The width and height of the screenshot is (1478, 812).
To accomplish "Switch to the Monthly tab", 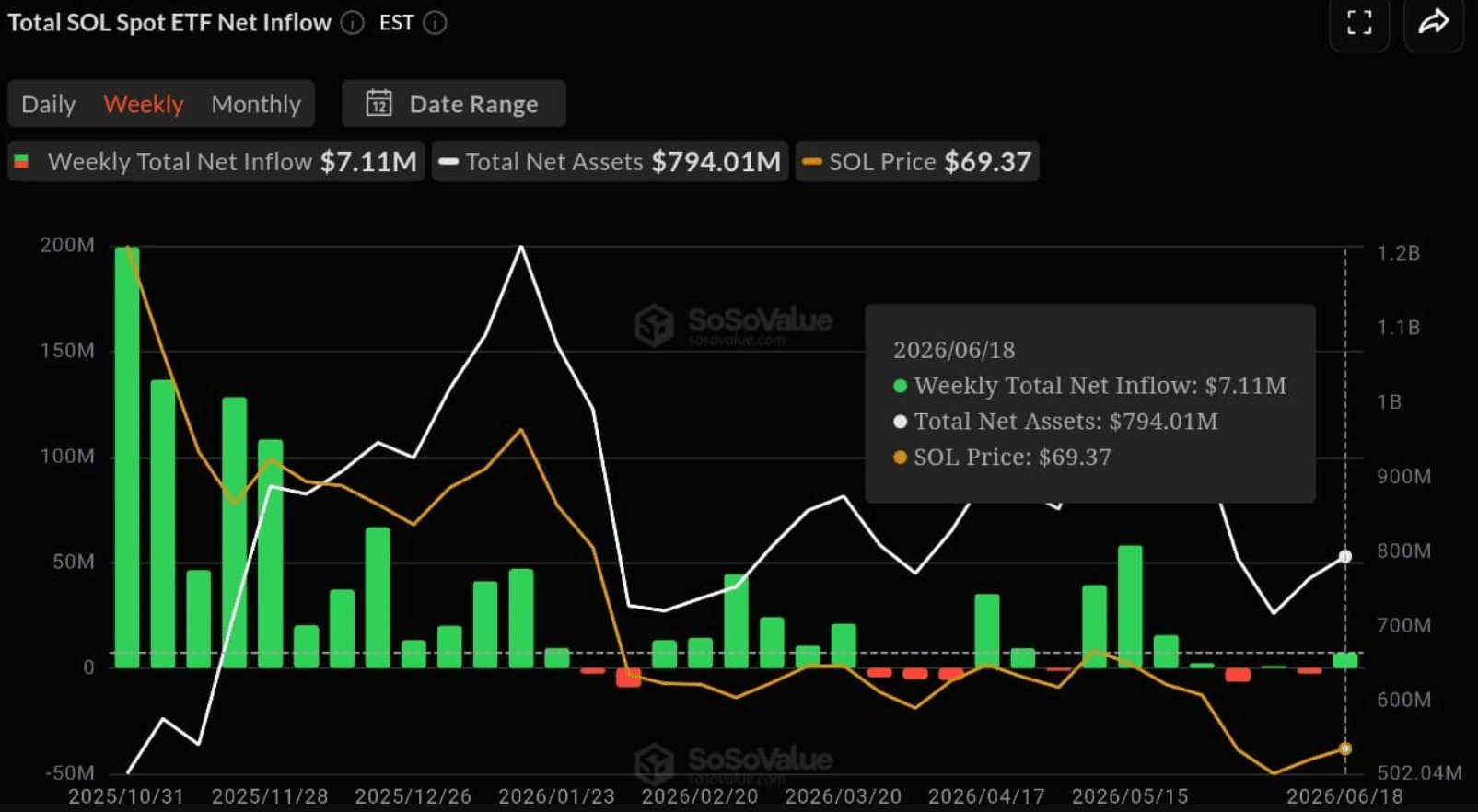I will [x=256, y=104].
